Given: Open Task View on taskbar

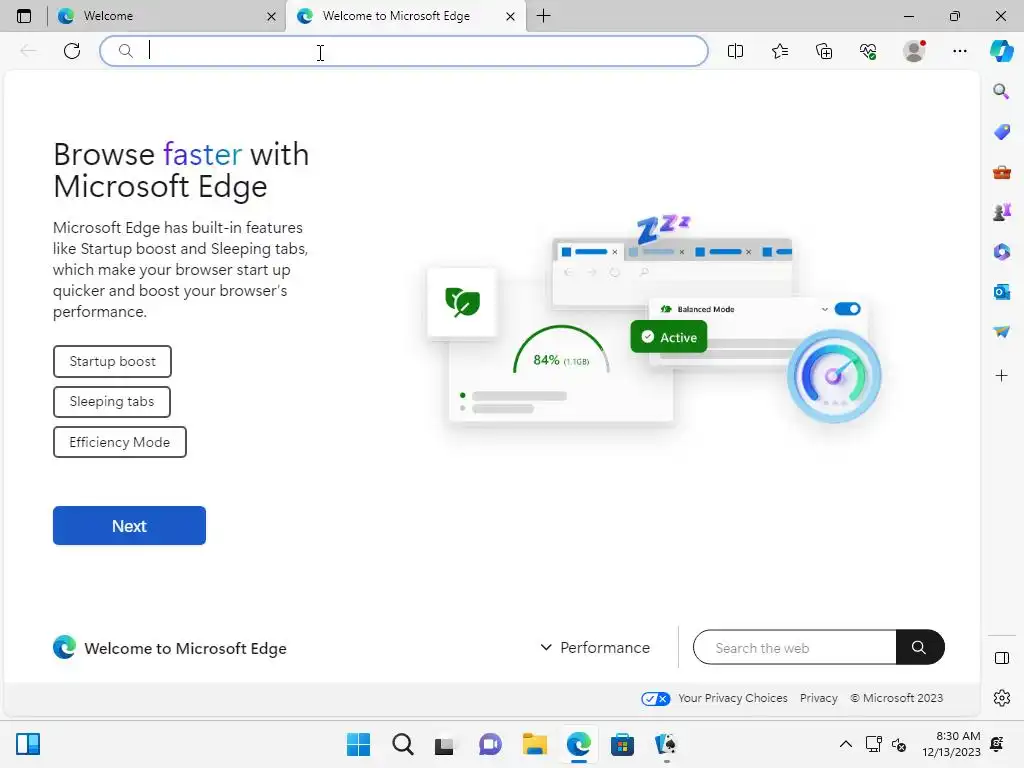Looking at the screenshot, I should click(x=444, y=744).
